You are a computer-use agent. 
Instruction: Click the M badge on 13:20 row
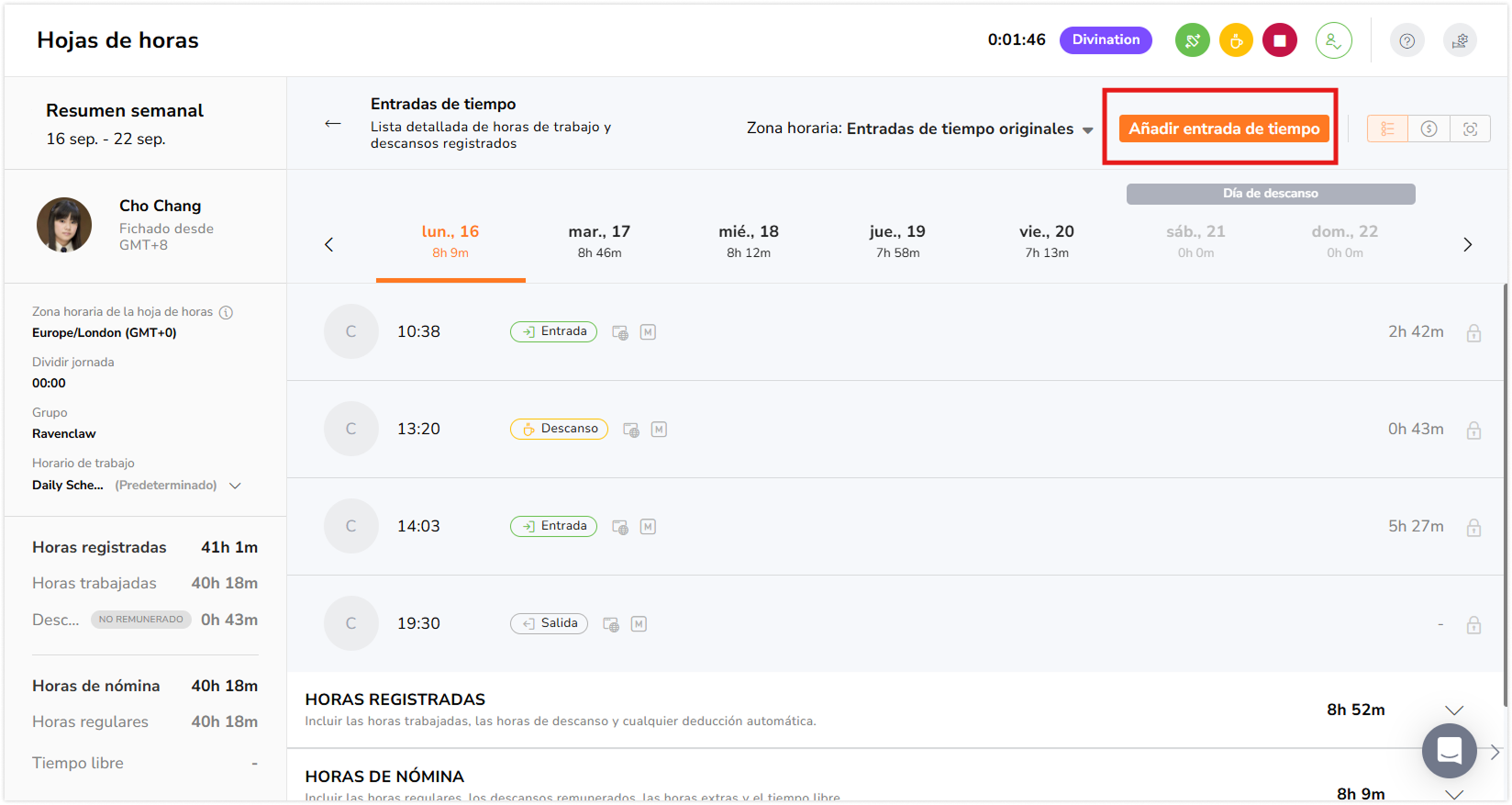(x=659, y=430)
